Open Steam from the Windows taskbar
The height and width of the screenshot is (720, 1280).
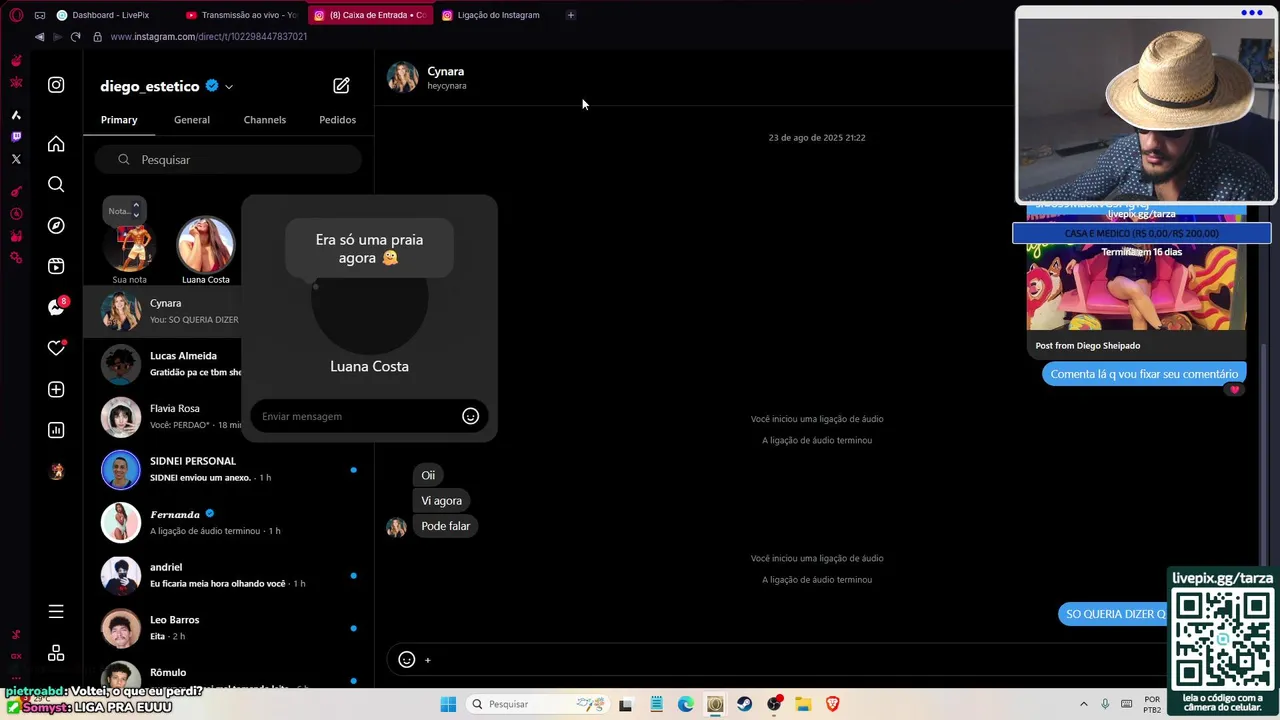coord(744,704)
